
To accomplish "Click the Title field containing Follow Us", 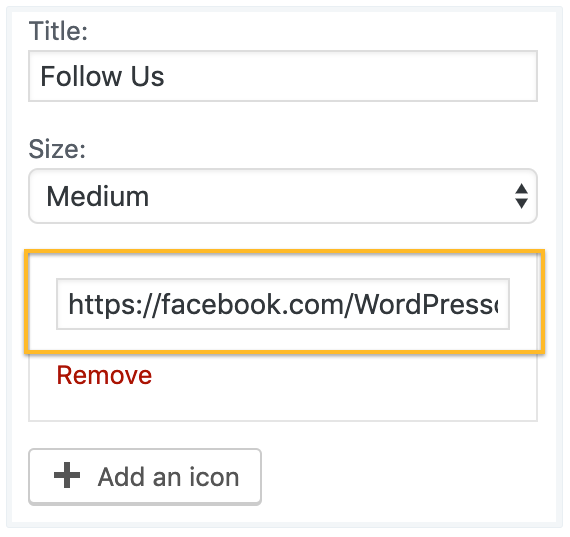I will coord(283,76).
